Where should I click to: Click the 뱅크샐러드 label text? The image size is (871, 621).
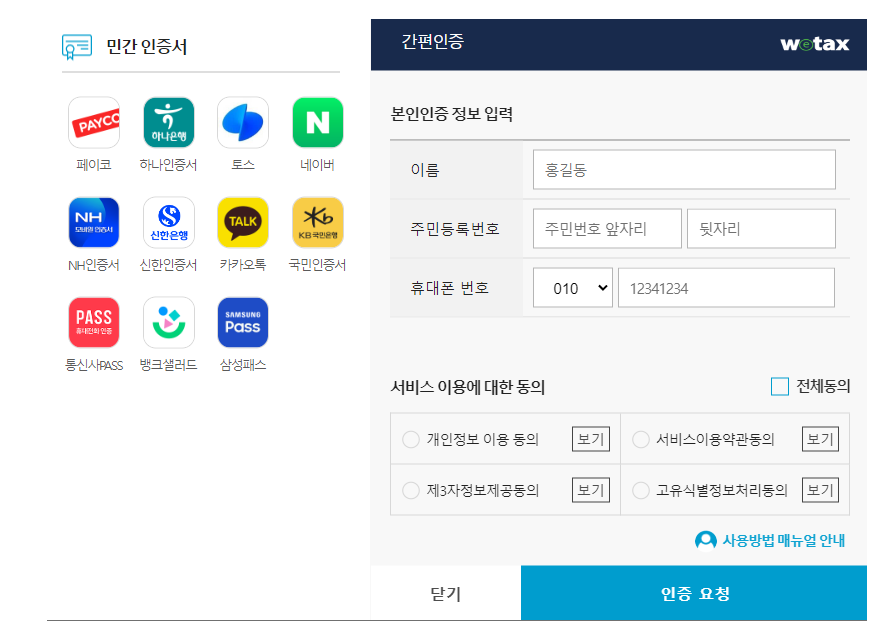tap(168, 365)
